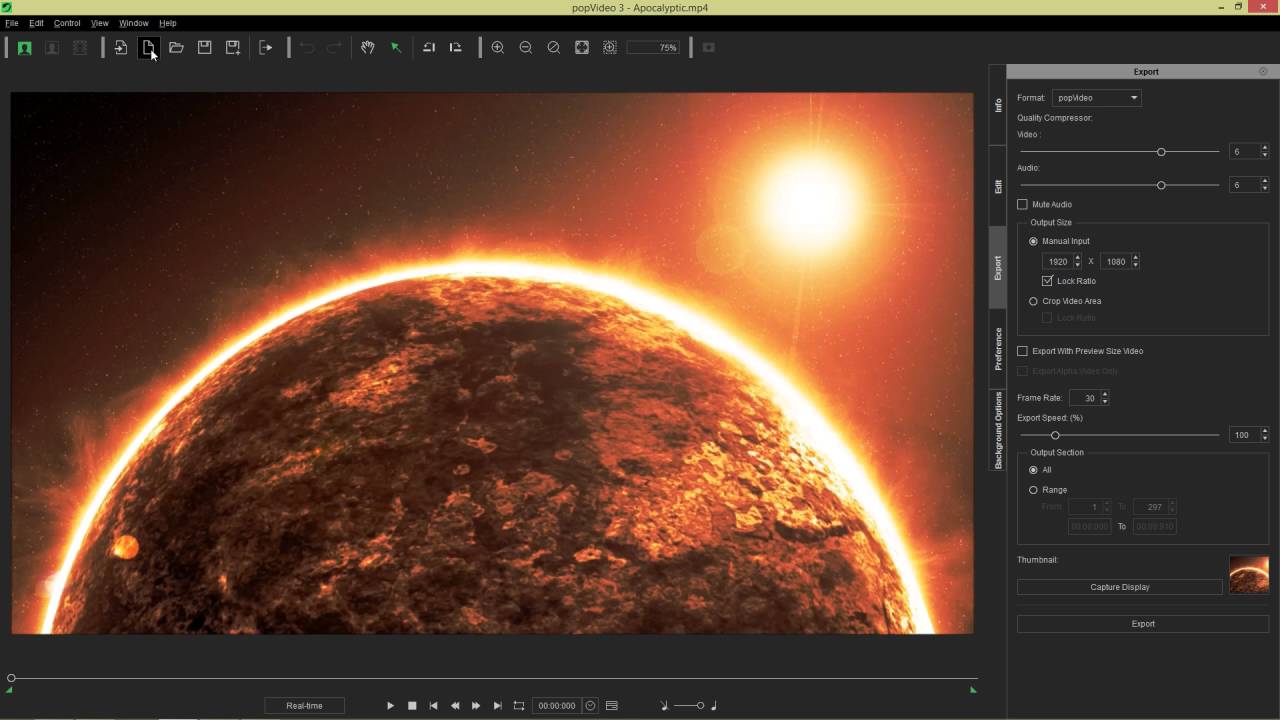Create a new project via page icon
The image size is (1280, 720).
(148, 47)
